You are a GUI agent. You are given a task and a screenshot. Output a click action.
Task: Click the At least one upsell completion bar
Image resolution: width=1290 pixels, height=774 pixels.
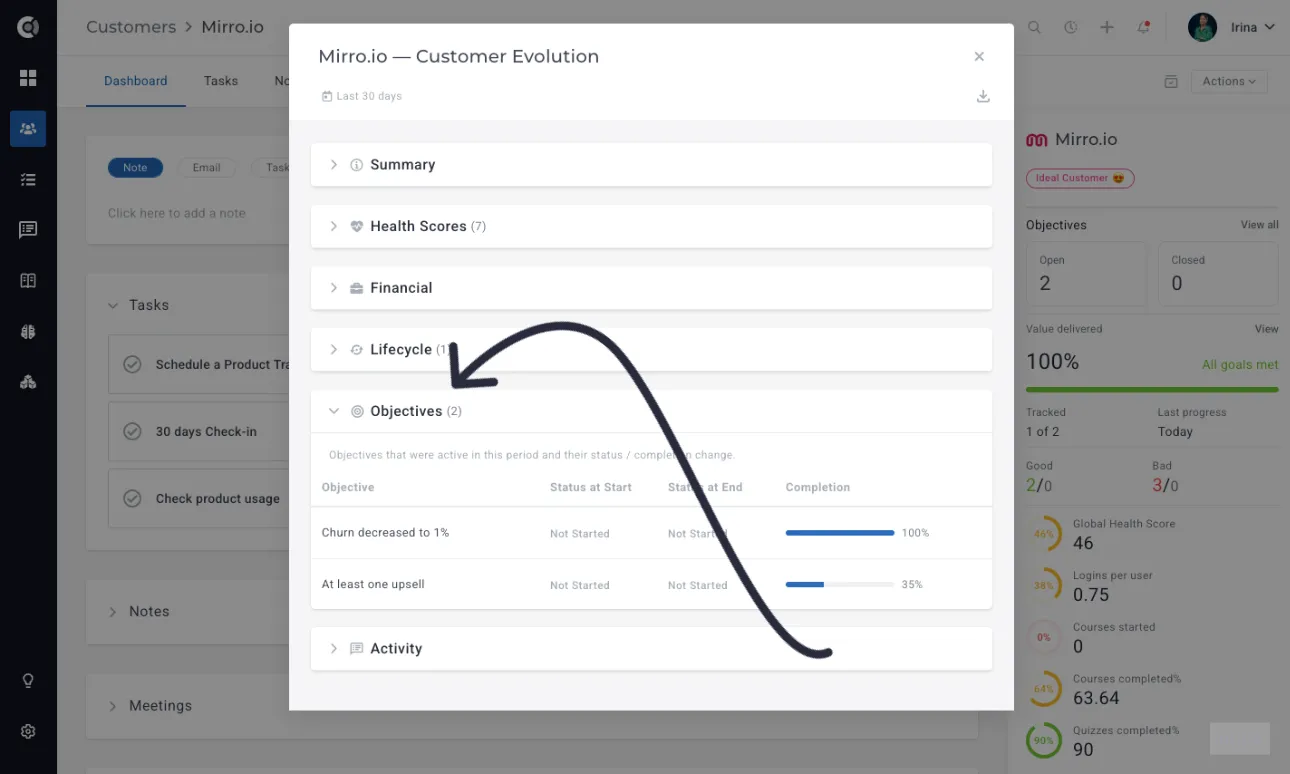pyautogui.click(x=840, y=585)
